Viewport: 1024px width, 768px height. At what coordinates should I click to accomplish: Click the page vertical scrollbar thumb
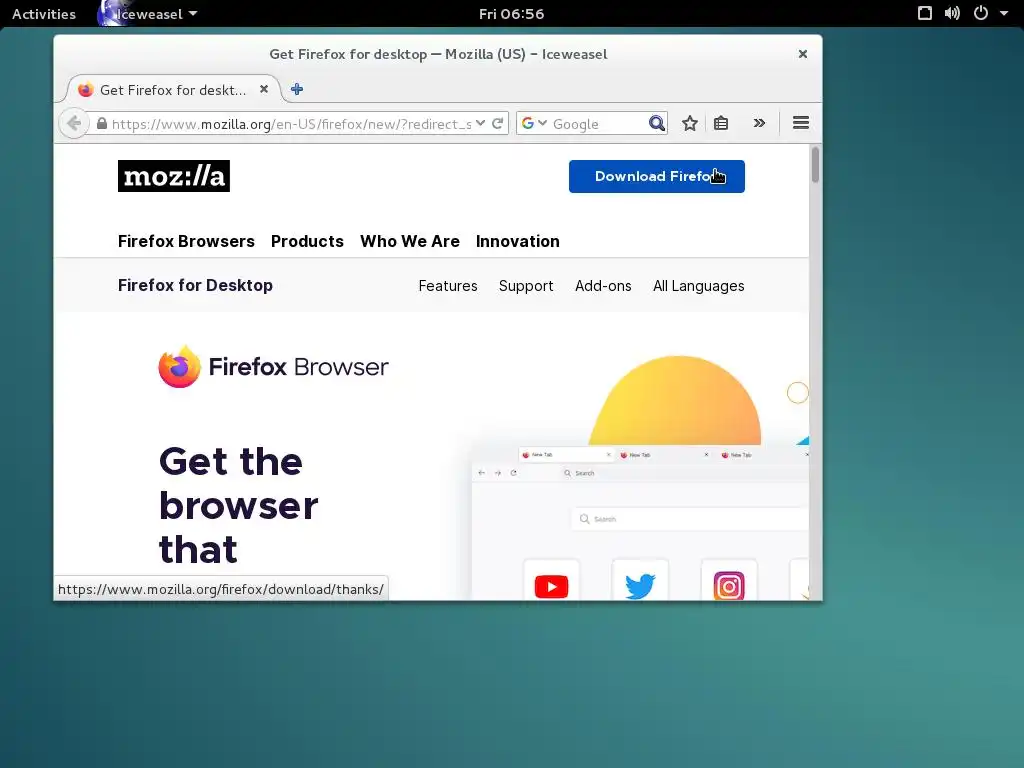tap(815, 165)
